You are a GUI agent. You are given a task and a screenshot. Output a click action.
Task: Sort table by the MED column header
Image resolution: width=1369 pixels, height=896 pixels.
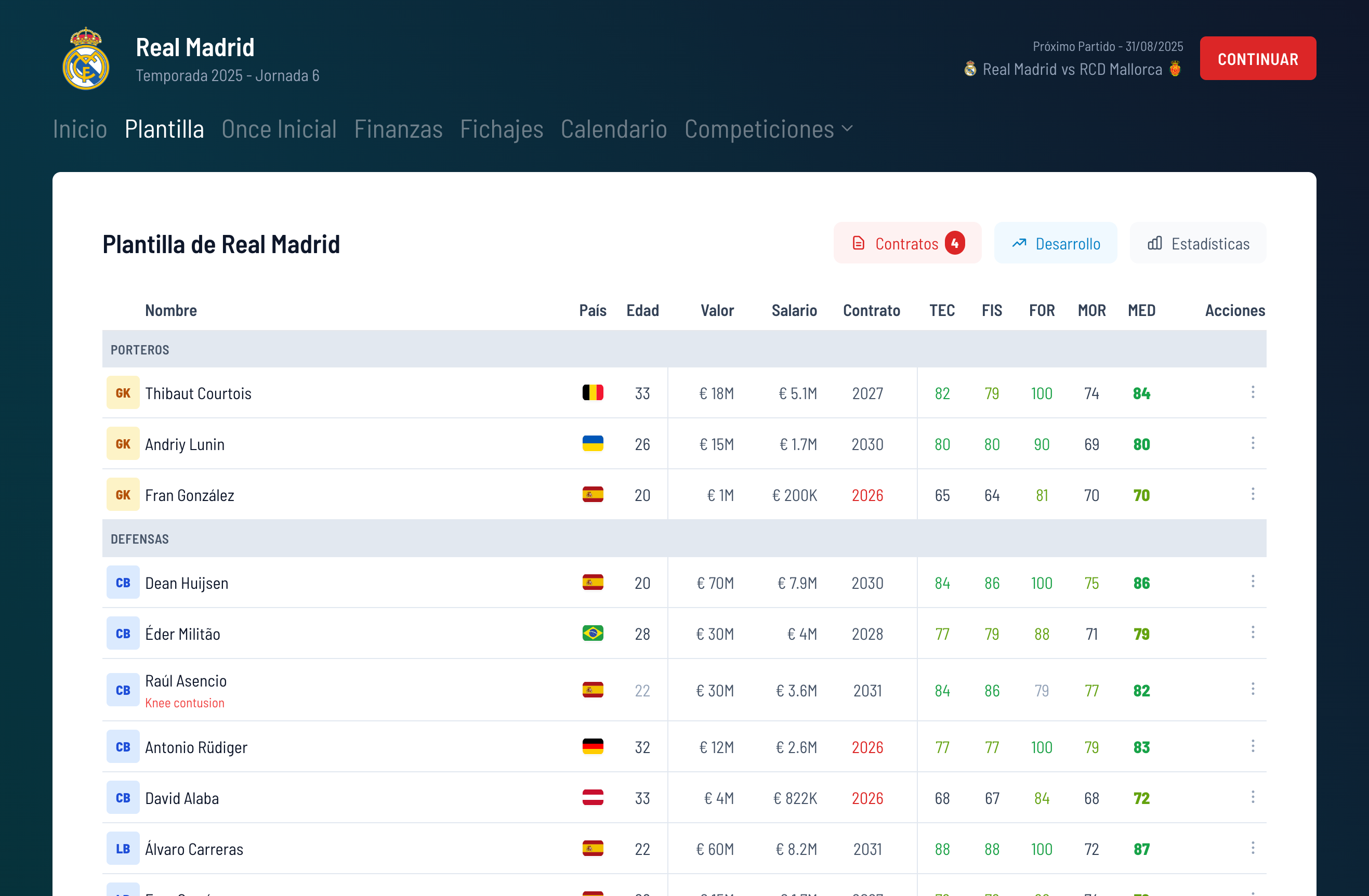tap(1141, 311)
